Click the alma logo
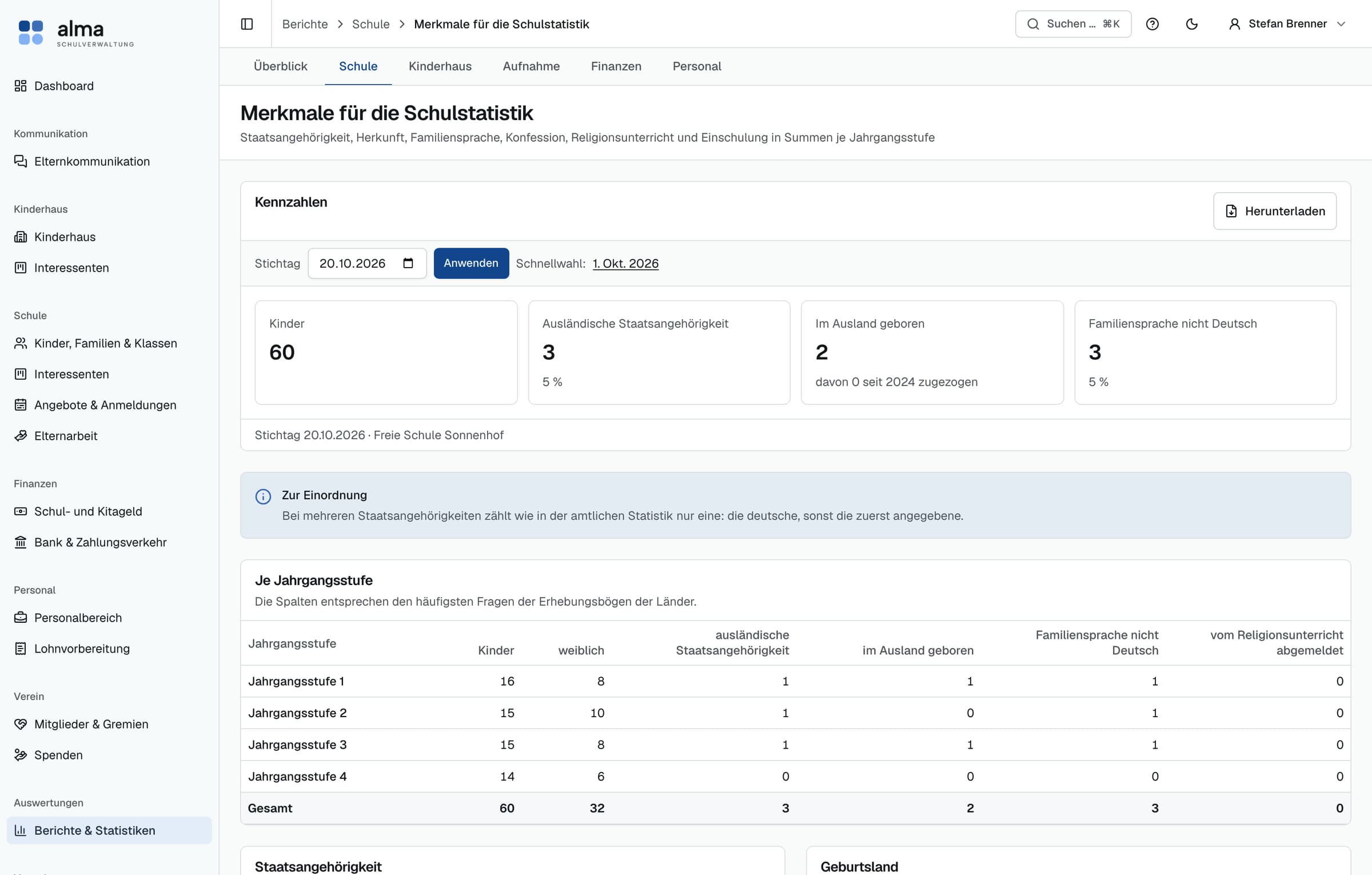The image size is (1372, 875). [x=76, y=33]
